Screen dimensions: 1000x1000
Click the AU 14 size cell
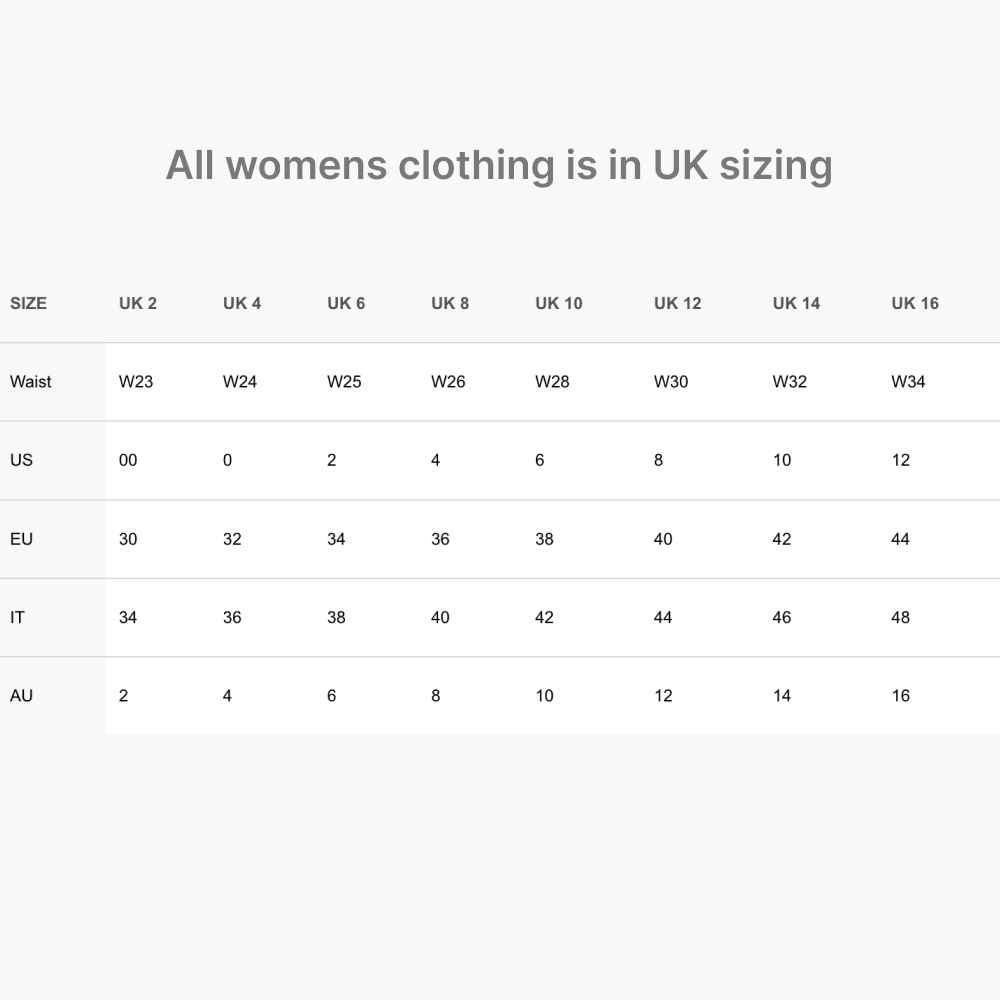(x=782, y=695)
